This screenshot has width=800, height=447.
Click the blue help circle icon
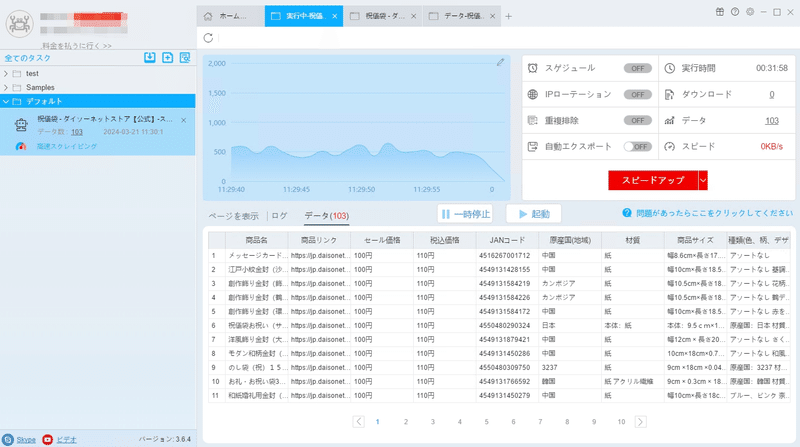(x=627, y=213)
